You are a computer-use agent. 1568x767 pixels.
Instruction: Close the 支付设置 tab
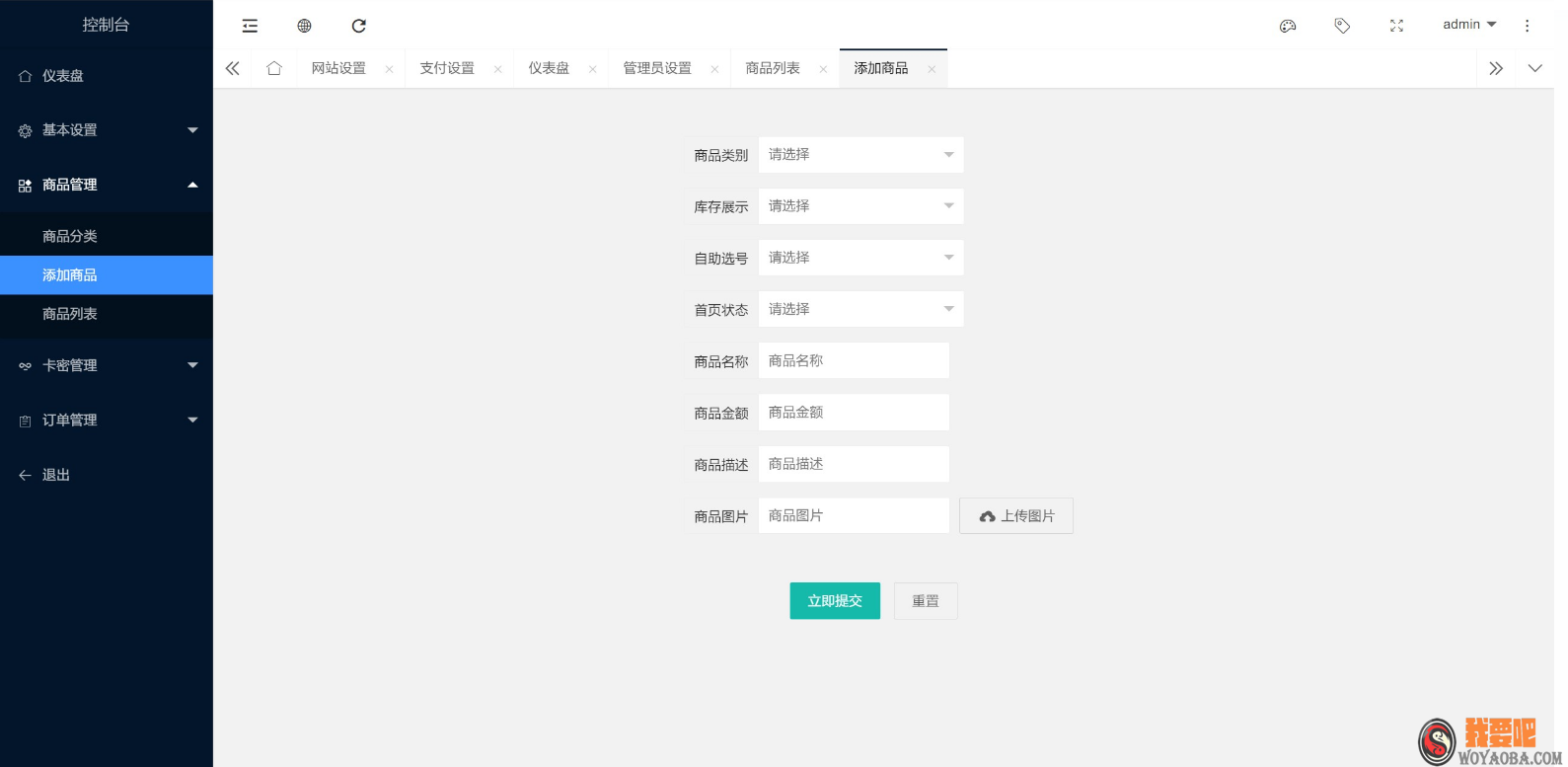[x=497, y=69]
